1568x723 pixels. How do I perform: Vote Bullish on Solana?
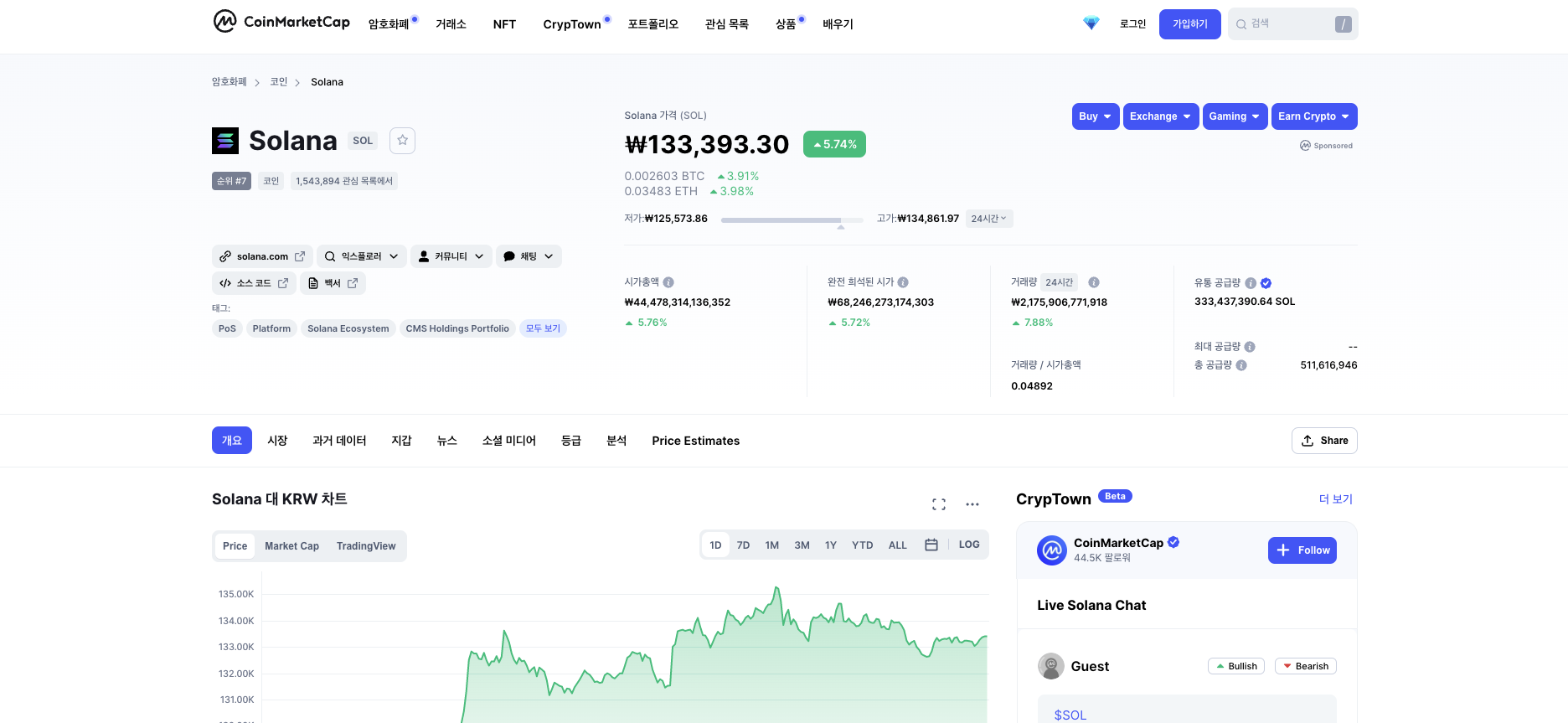1236,666
